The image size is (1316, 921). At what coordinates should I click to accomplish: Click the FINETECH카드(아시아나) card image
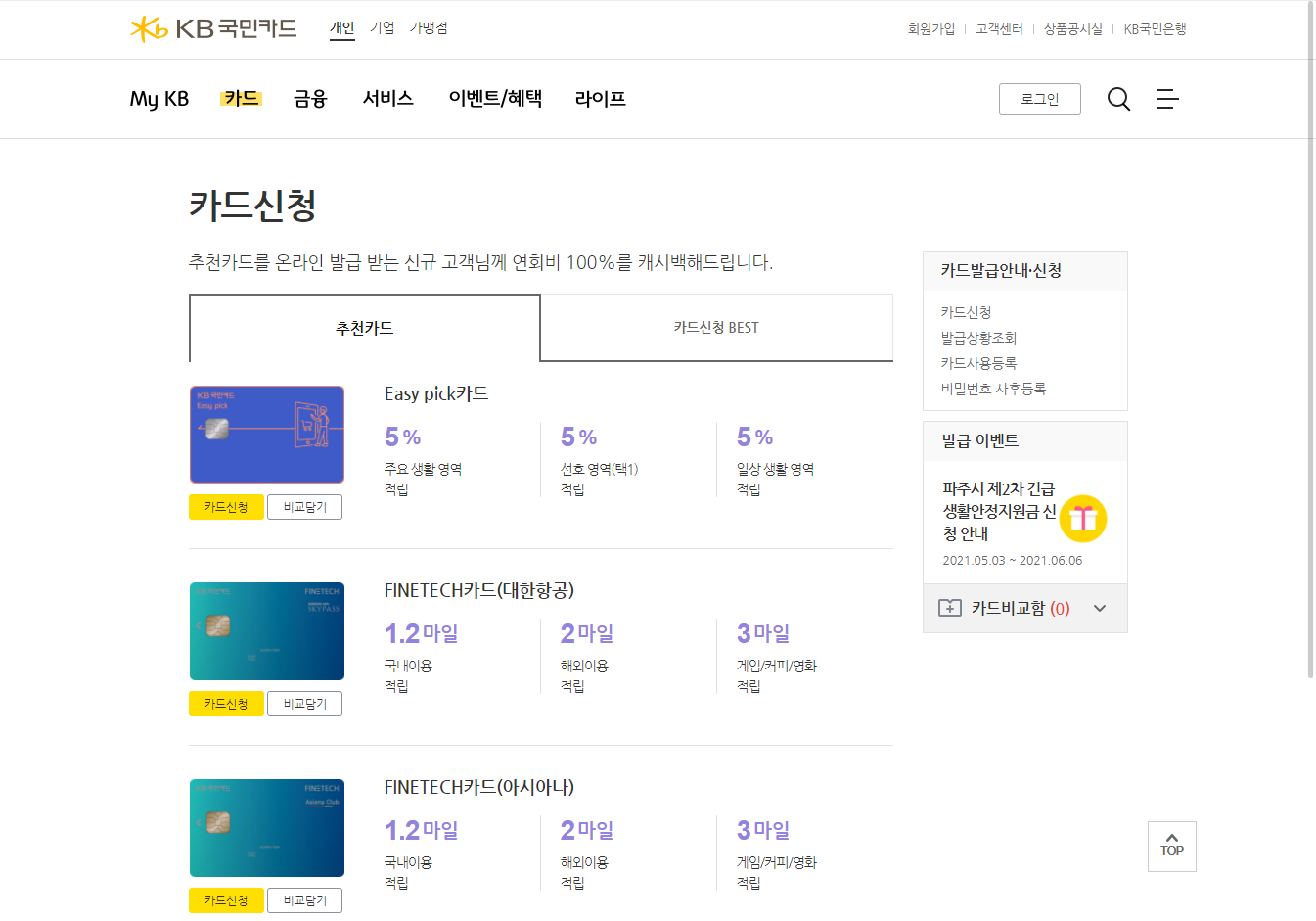point(267,828)
